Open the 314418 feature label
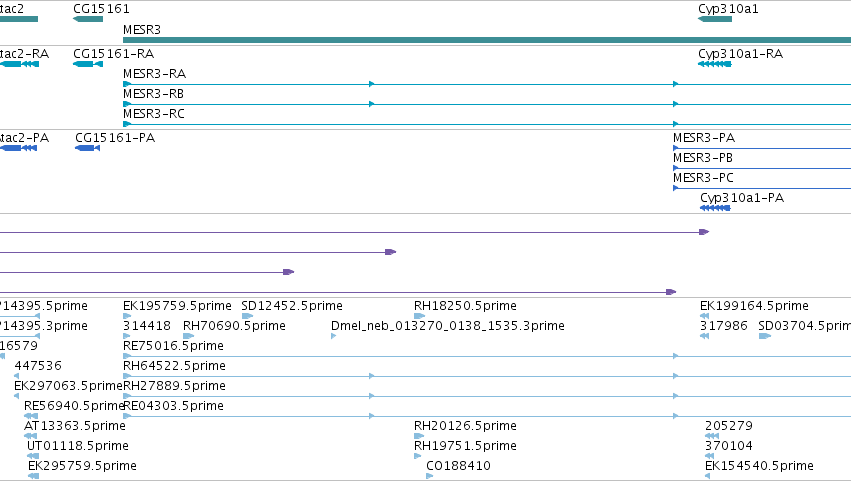Screen dimensions: 851x481 [147, 326]
